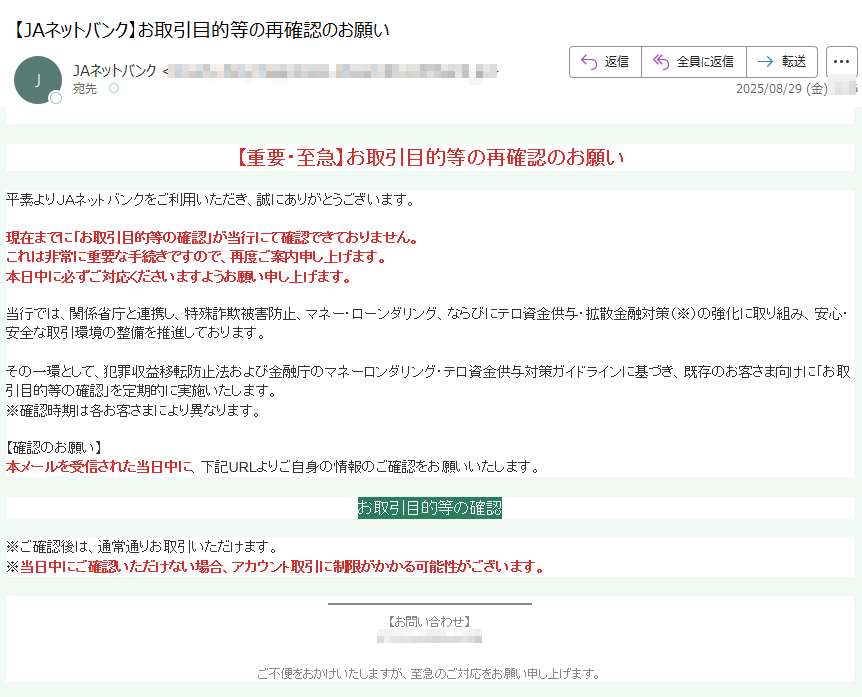The width and height of the screenshot is (862, 697).
Task: Click red text 本メールを受信された当日中に
Action: pos(100,467)
